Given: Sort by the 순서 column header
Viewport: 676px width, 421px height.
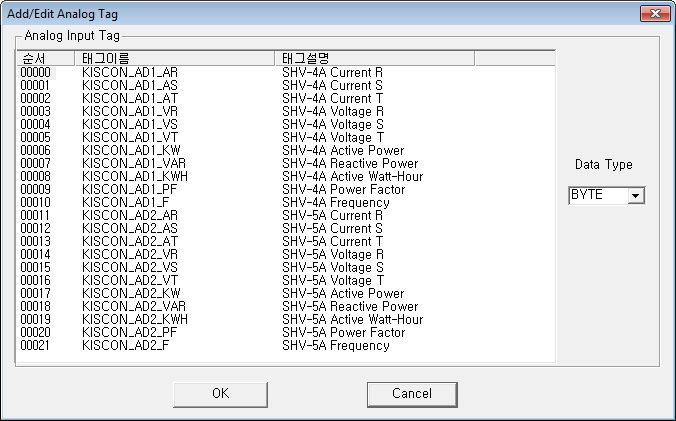Looking at the screenshot, I should [45, 58].
